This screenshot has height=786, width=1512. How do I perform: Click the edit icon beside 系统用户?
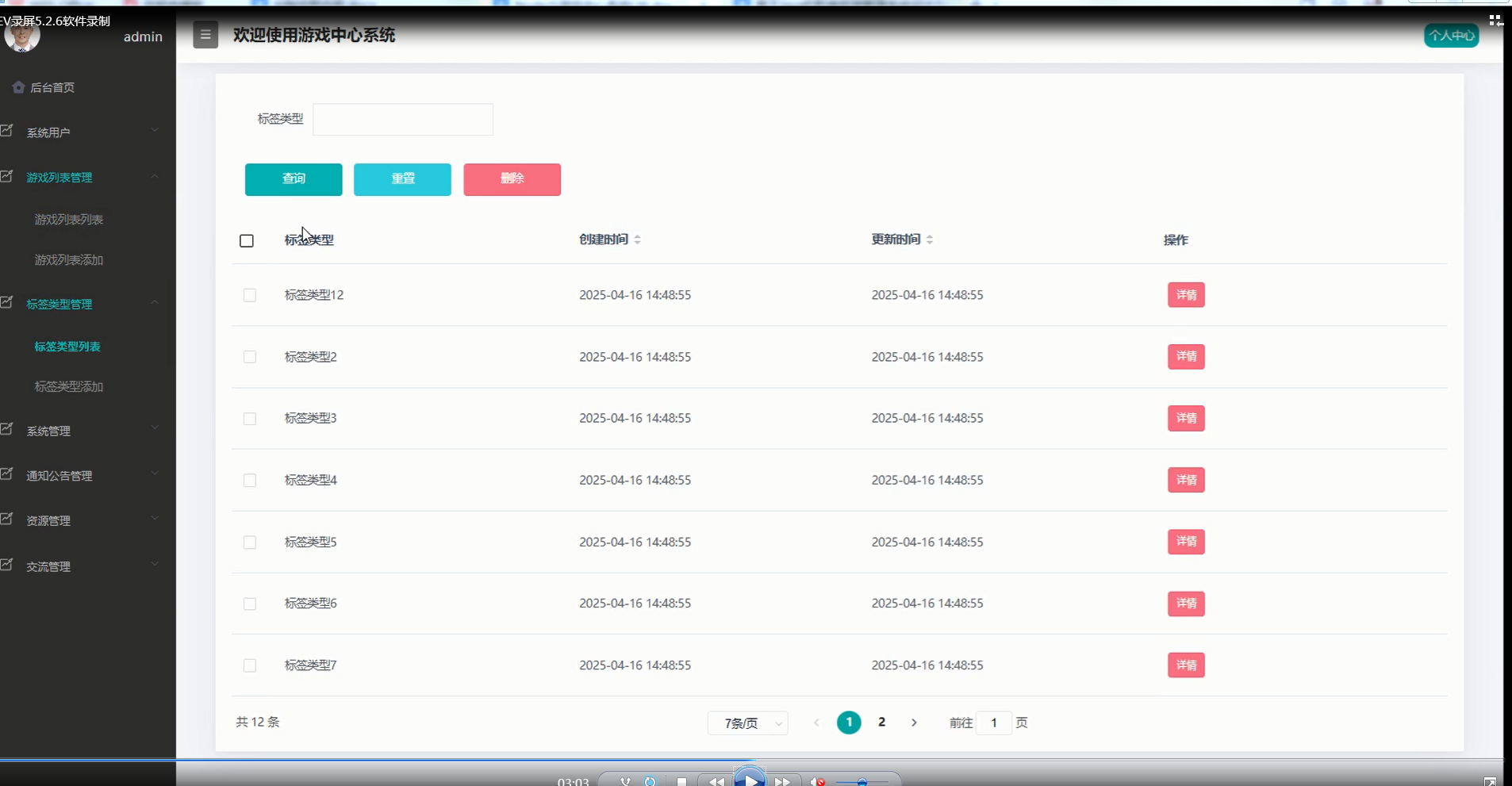coord(7,130)
